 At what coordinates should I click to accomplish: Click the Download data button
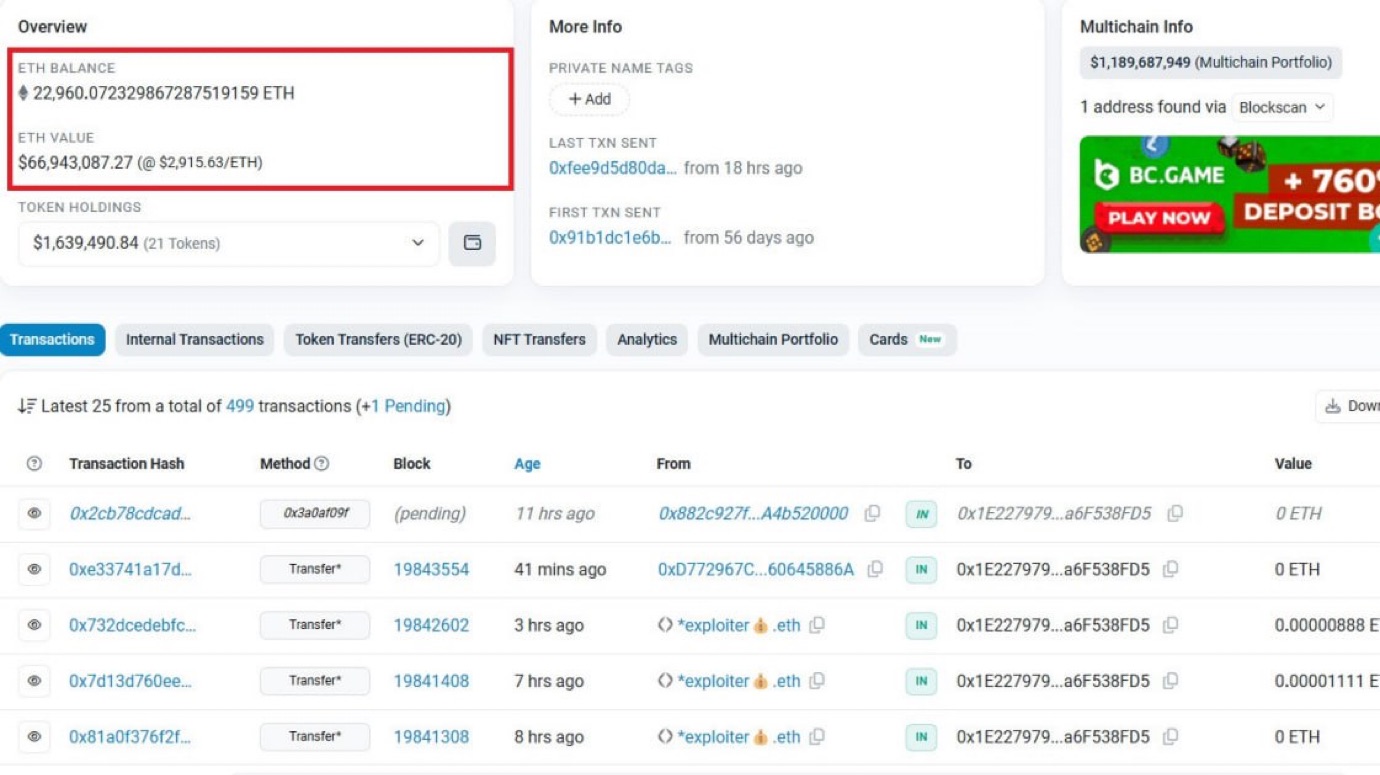tap(1347, 407)
